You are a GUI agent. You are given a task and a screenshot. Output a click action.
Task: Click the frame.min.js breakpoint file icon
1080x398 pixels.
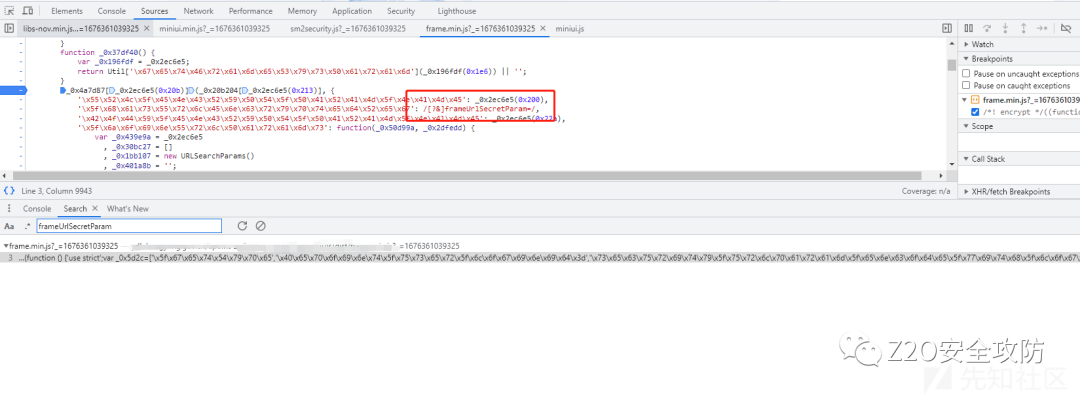[x=975, y=100]
